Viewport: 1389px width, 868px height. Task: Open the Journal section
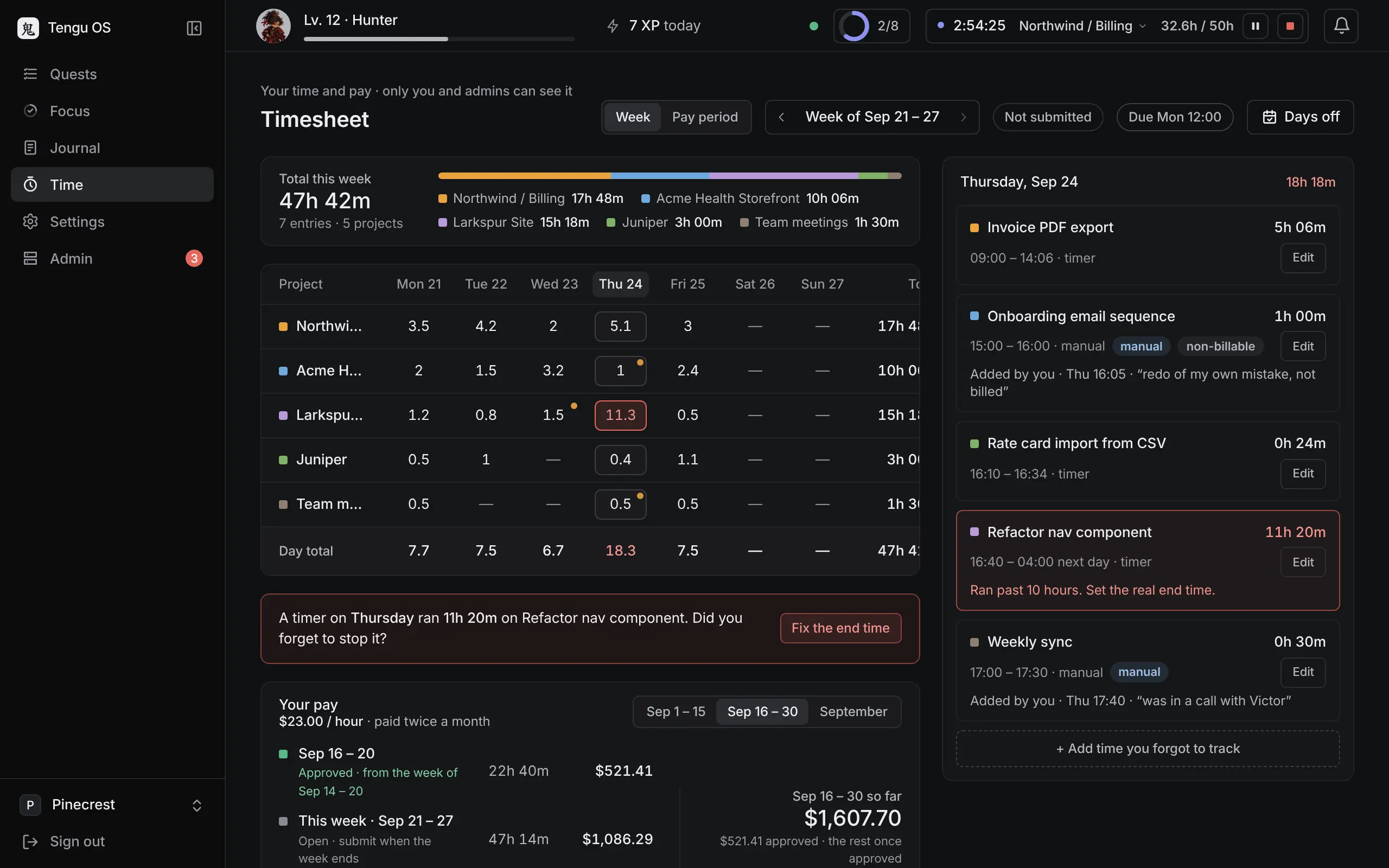click(112, 148)
